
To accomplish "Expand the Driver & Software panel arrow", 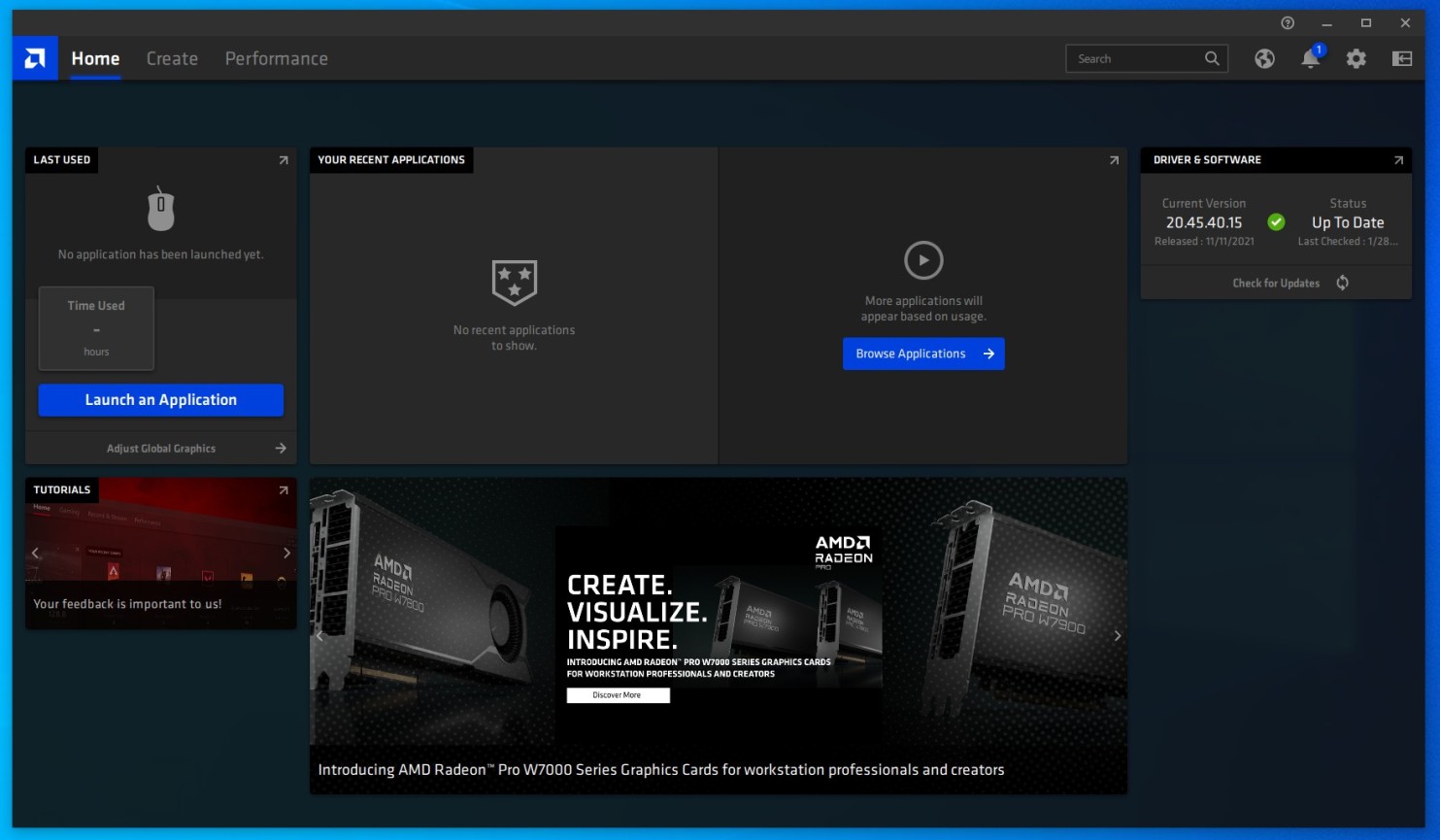I will (x=1398, y=160).
